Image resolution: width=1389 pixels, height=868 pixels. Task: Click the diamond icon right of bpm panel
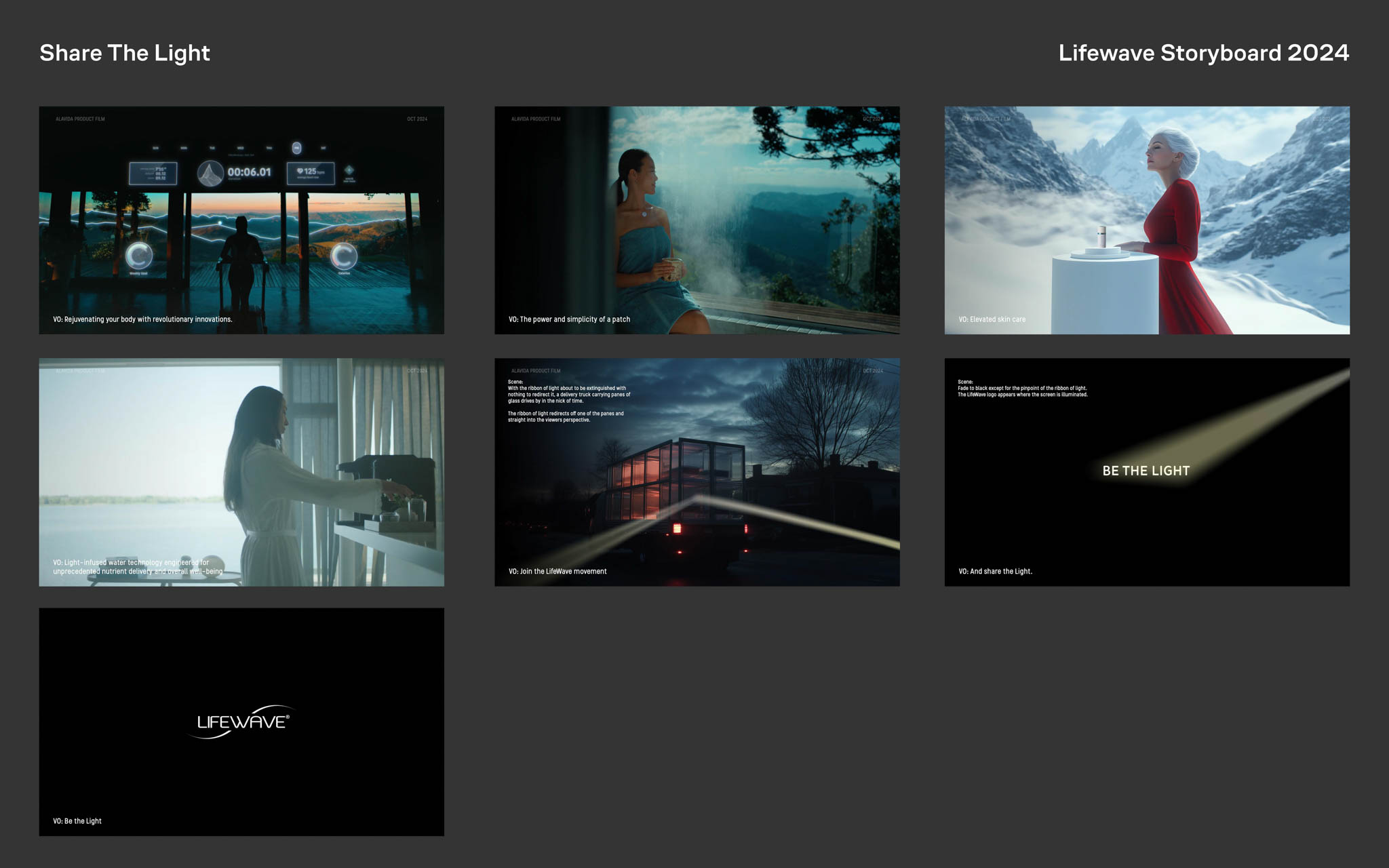pos(349,170)
